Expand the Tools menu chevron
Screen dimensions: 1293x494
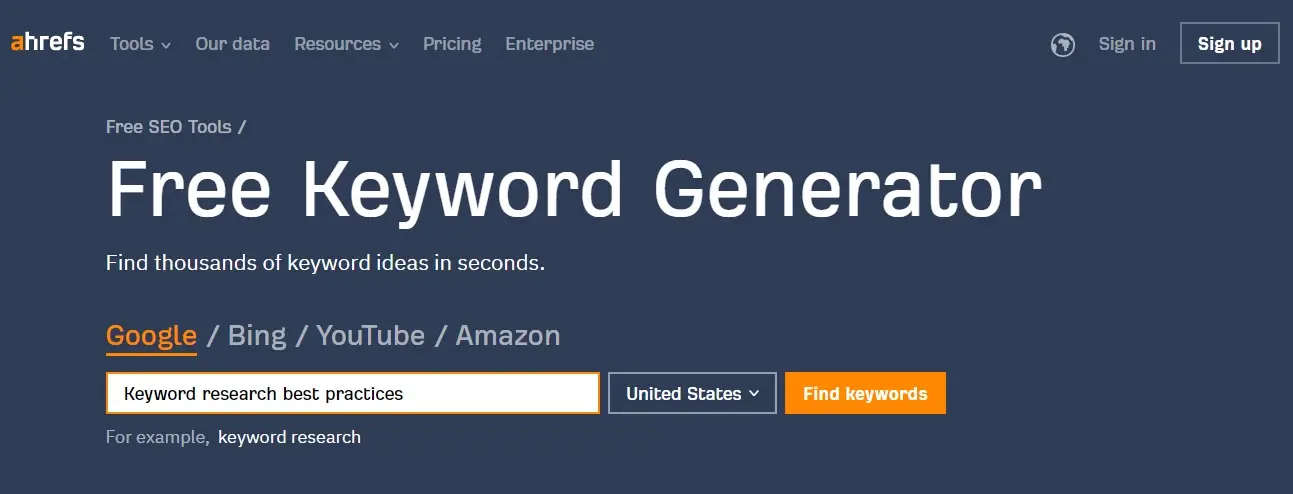click(166, 45)
